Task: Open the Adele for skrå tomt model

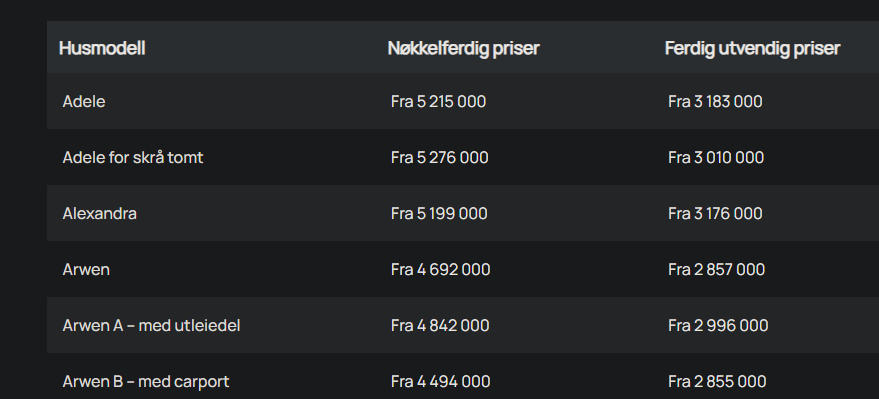Action: point(133,157)
